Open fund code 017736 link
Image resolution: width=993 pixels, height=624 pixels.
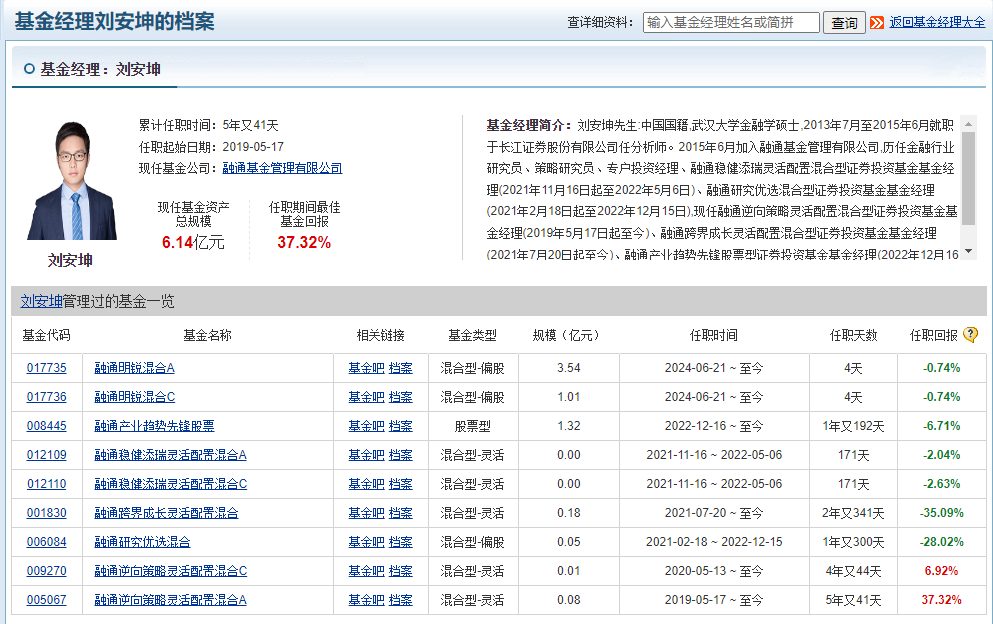46,397
